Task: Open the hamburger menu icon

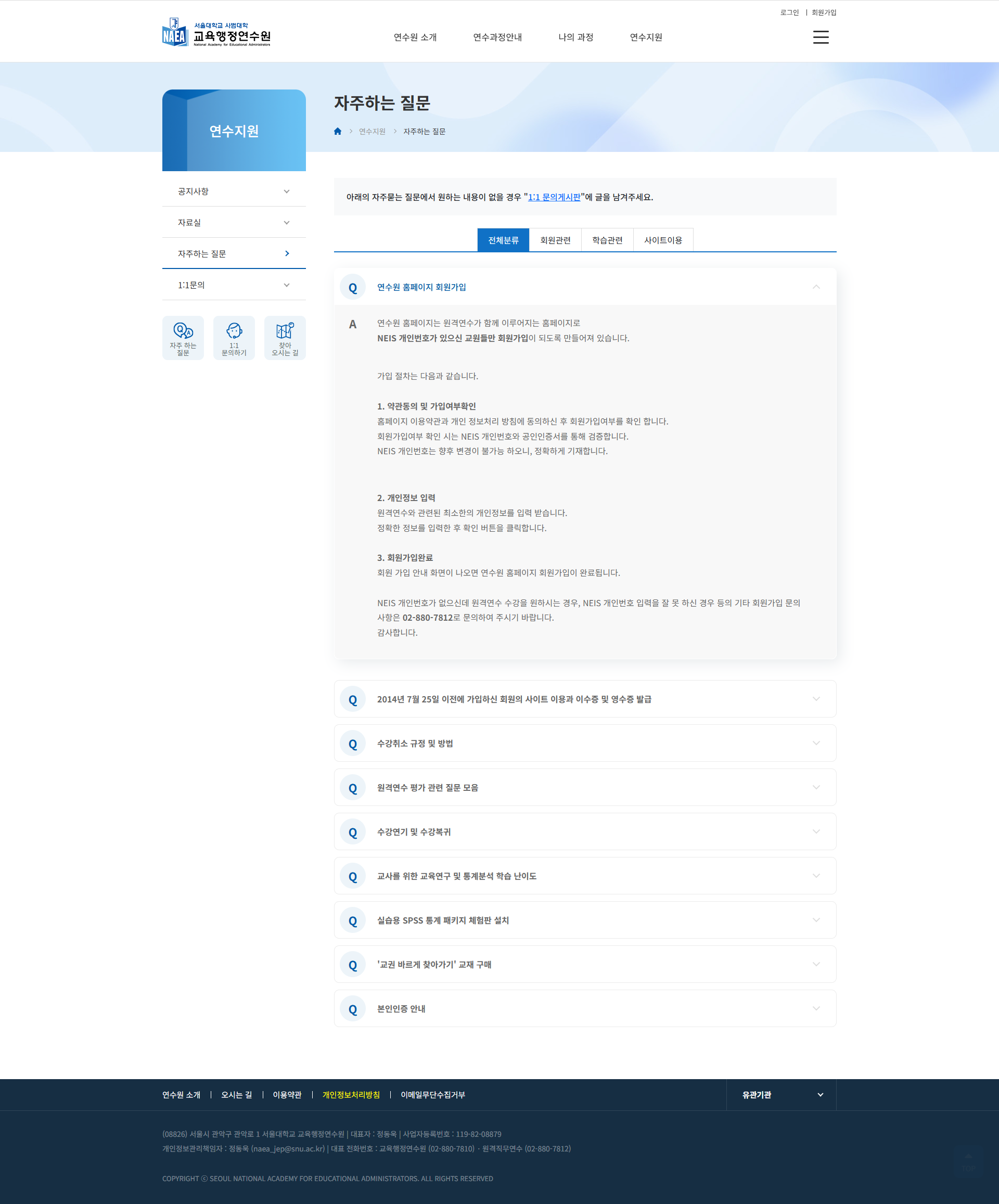Action: click(x=821, y=37)
